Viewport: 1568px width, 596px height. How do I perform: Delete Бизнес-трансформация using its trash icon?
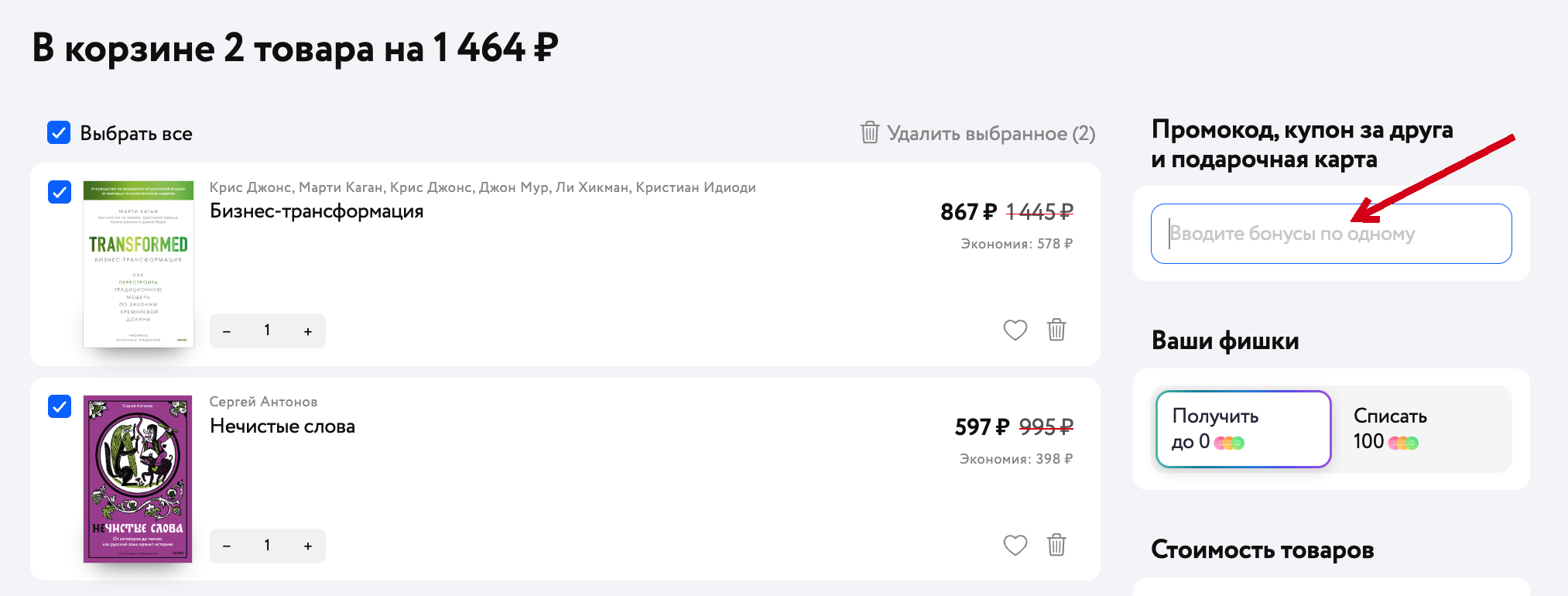[x=1056, y=330]
